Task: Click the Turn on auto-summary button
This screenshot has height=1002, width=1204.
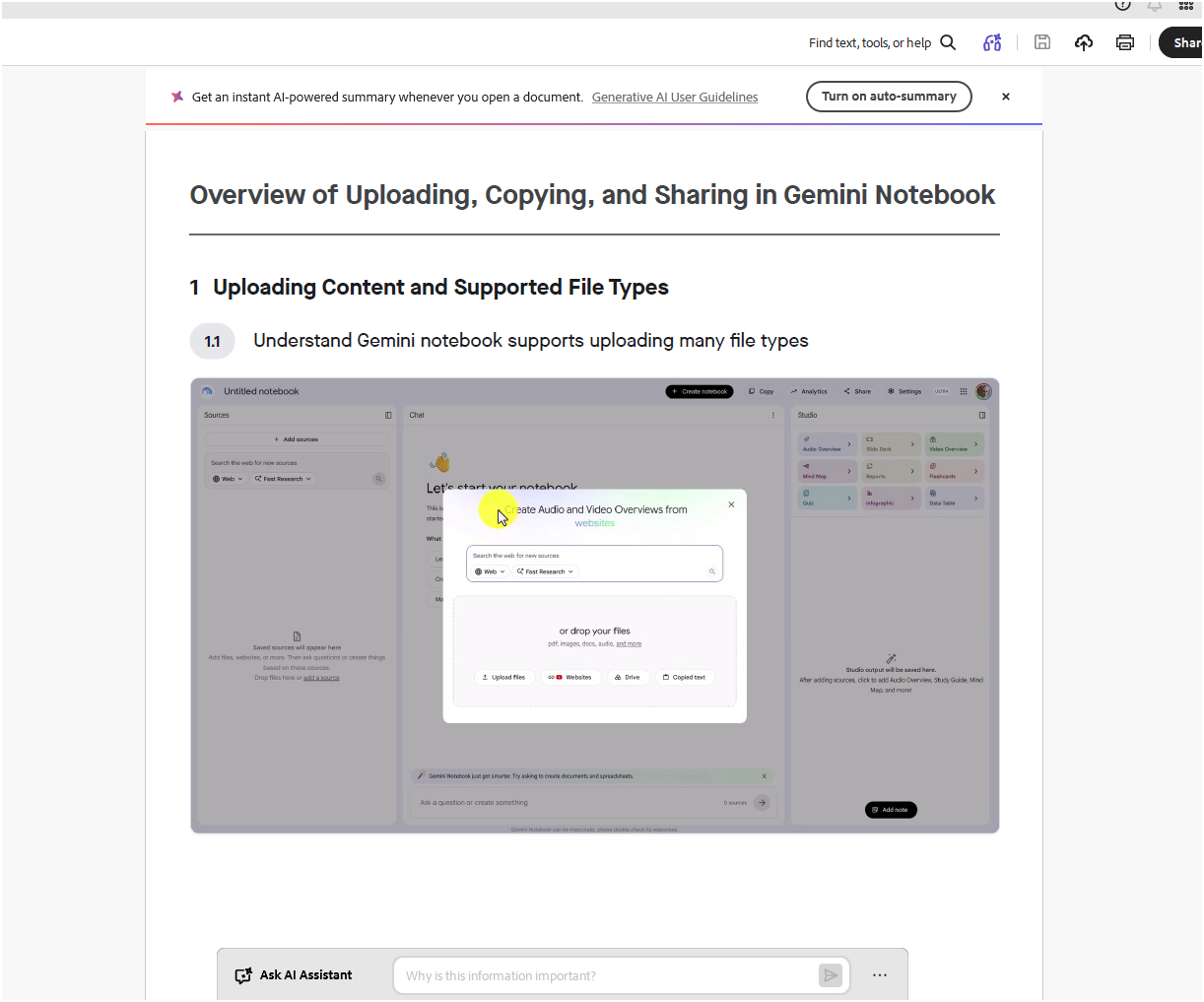Action: click(x=889, y=97)
